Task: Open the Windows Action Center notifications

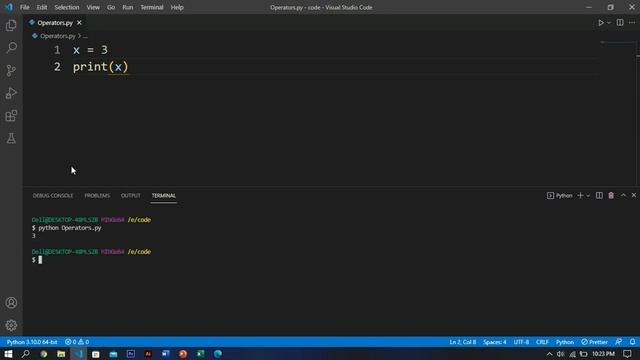Action: pos(627,354)
